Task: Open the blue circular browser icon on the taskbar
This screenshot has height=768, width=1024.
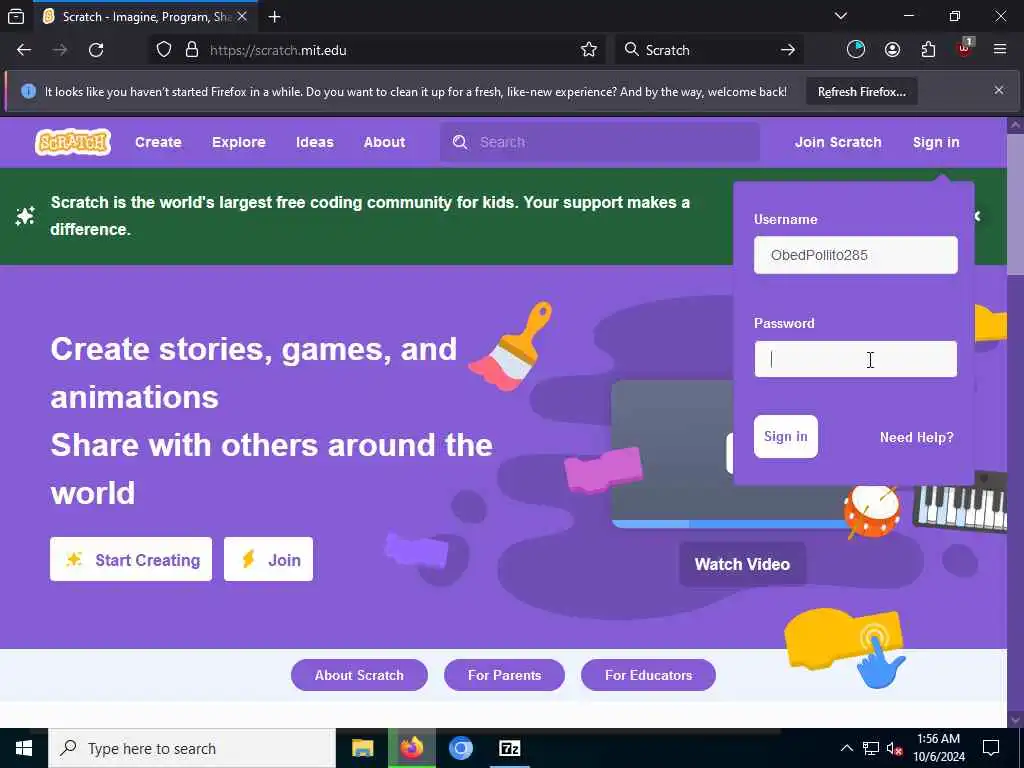Action: (461, 748)
